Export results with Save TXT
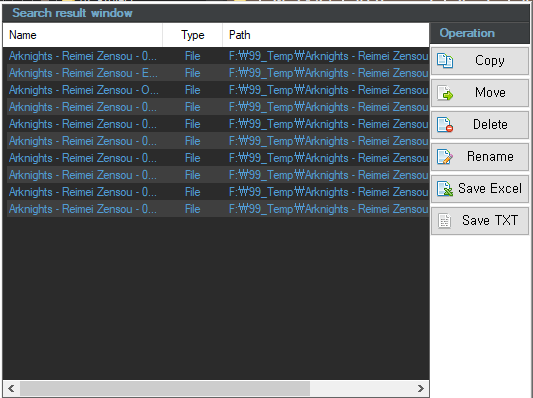This screenshot has height=398, width=533. [x=480, y=221]
